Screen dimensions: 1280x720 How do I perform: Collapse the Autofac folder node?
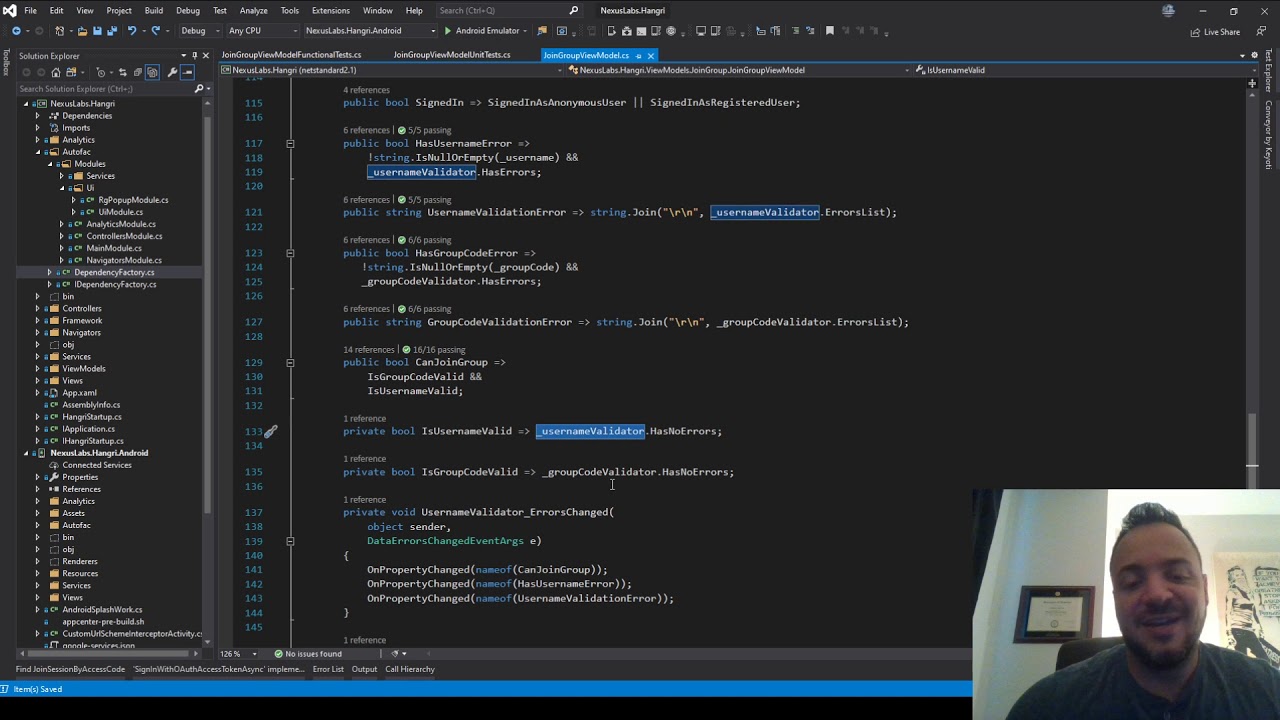[x=38, y=152]
